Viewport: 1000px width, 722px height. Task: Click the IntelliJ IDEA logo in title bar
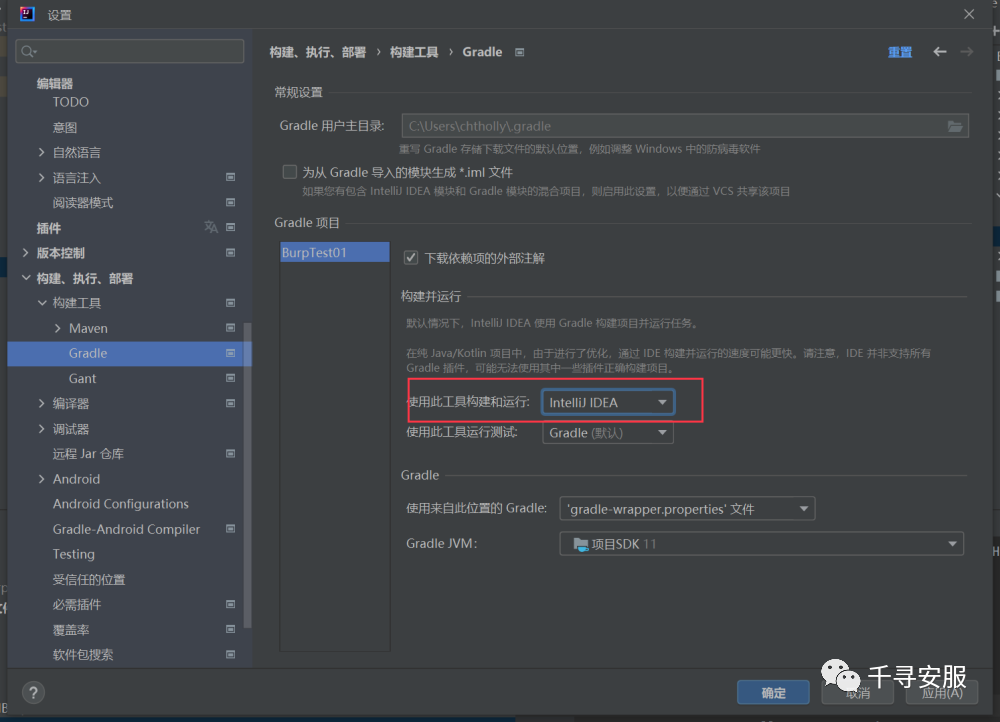[x=27, y=13]
